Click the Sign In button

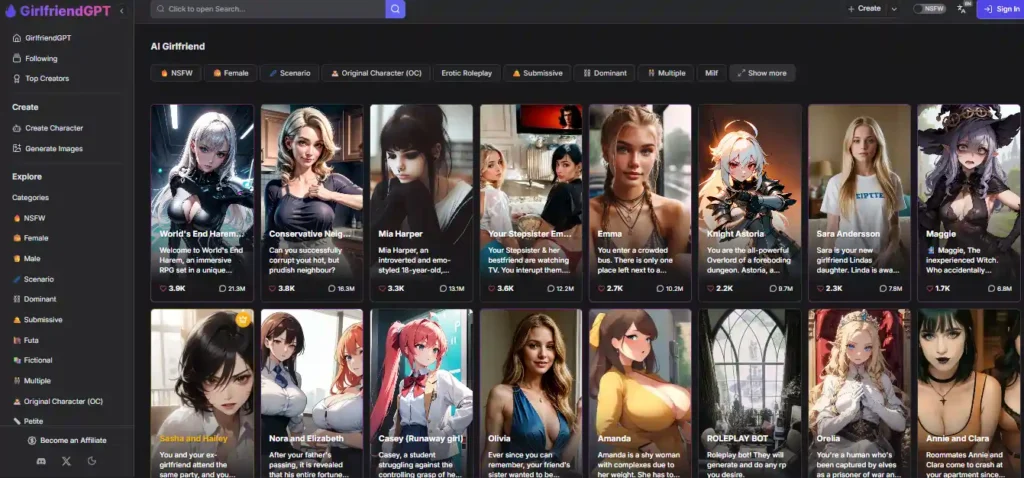coord(1000,9)
